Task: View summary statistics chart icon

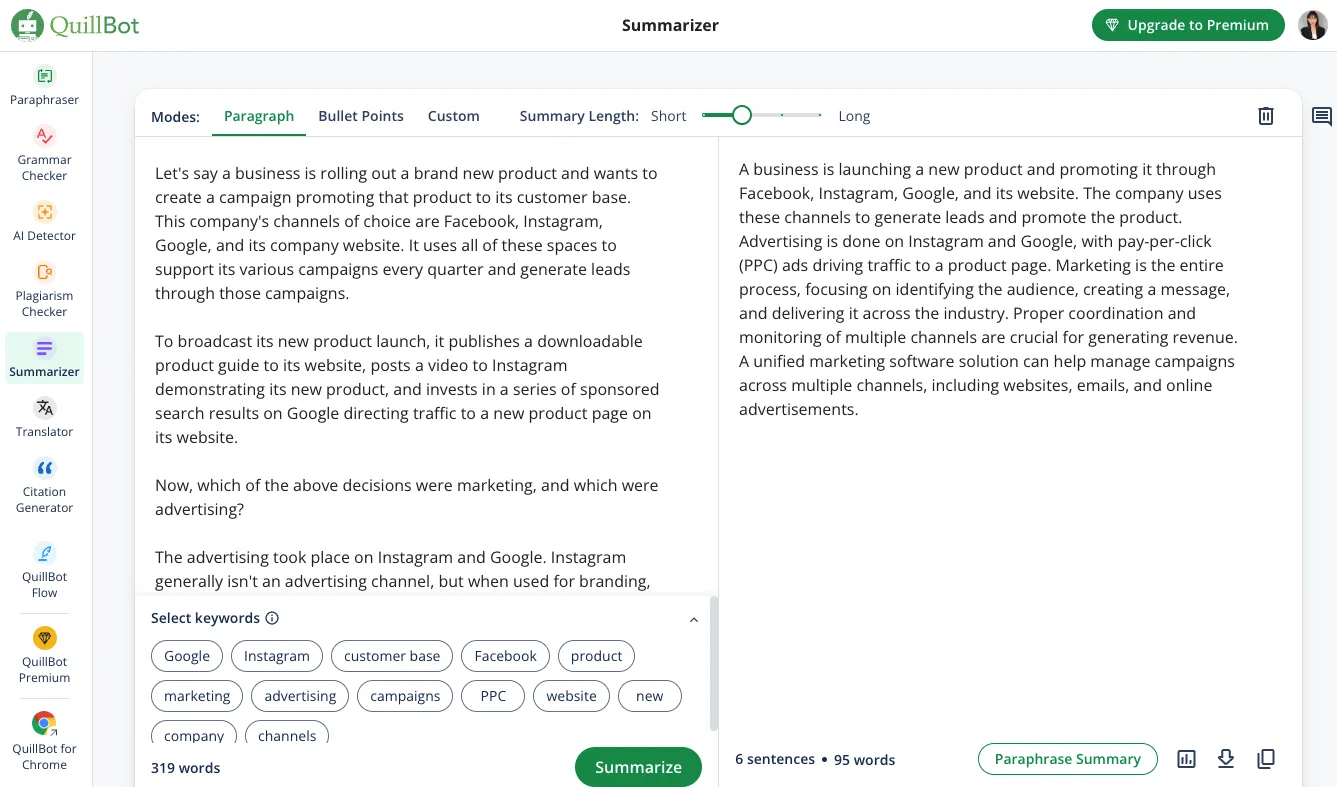Action: click(x=1186, y=759)
